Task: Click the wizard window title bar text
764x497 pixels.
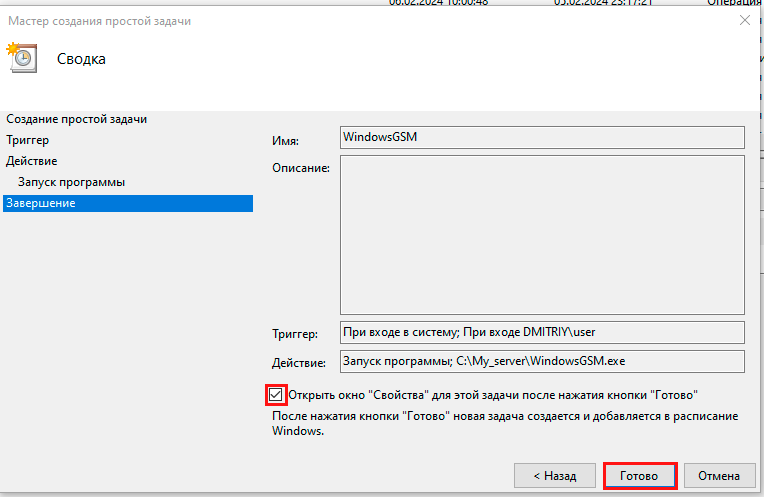Action: 100,21
